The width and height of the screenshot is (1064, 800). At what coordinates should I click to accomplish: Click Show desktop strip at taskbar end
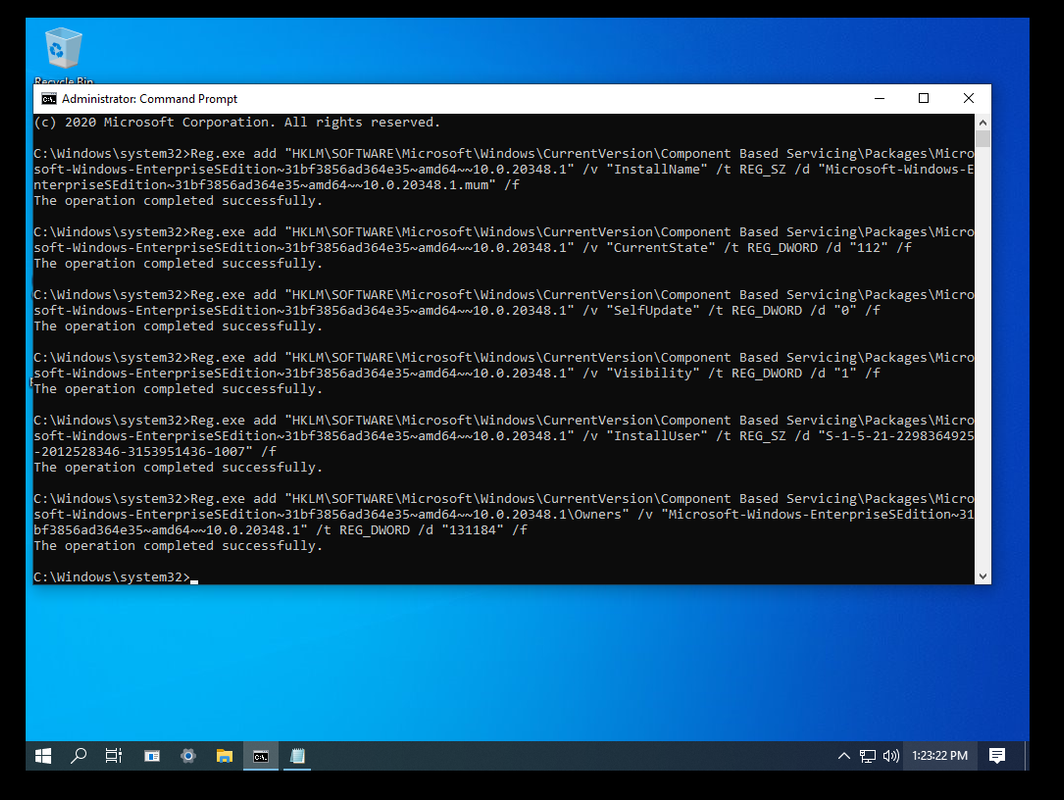(x=1026, y=756)
